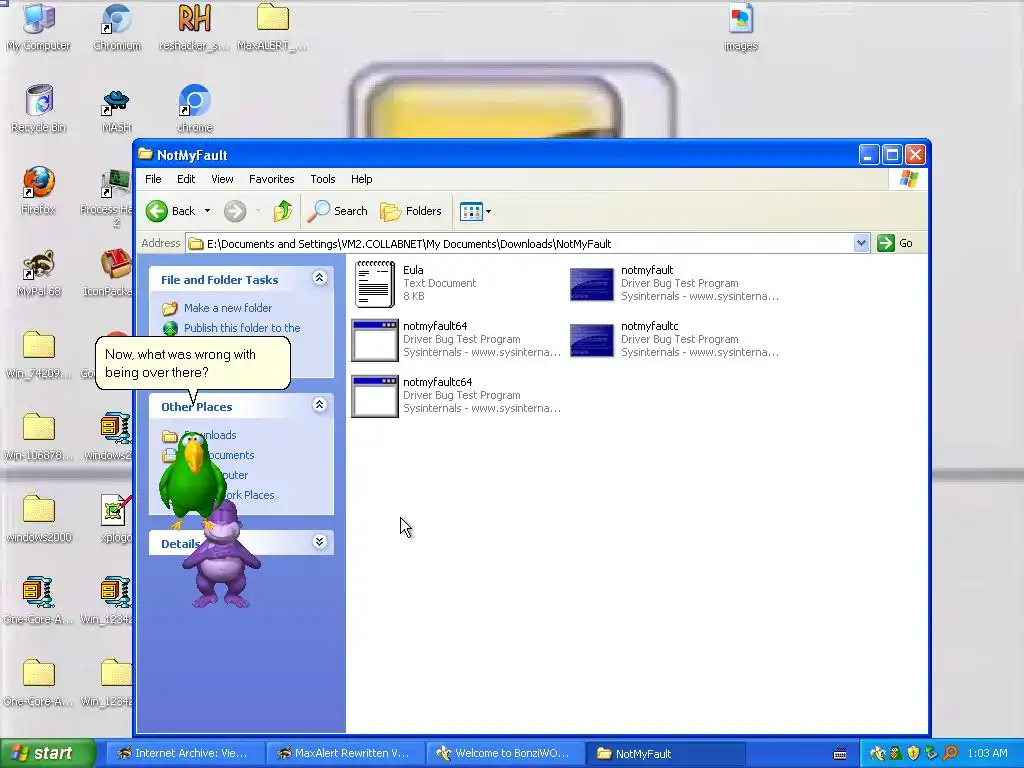Collapse File and Folder Tasks panel
This screenshot has width=1024, height=768.
319,278
